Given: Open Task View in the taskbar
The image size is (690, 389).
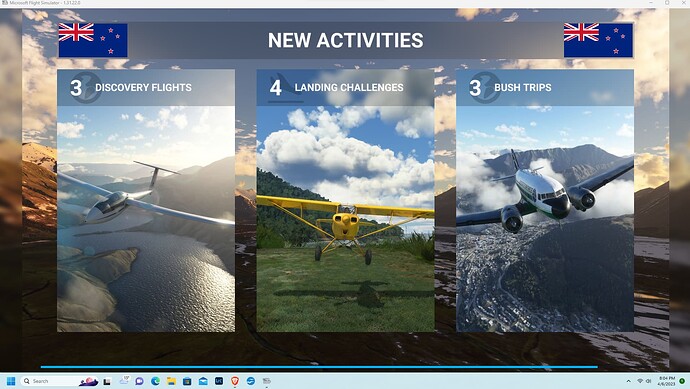Looking at the screenshot, I should tap(107, 381).
